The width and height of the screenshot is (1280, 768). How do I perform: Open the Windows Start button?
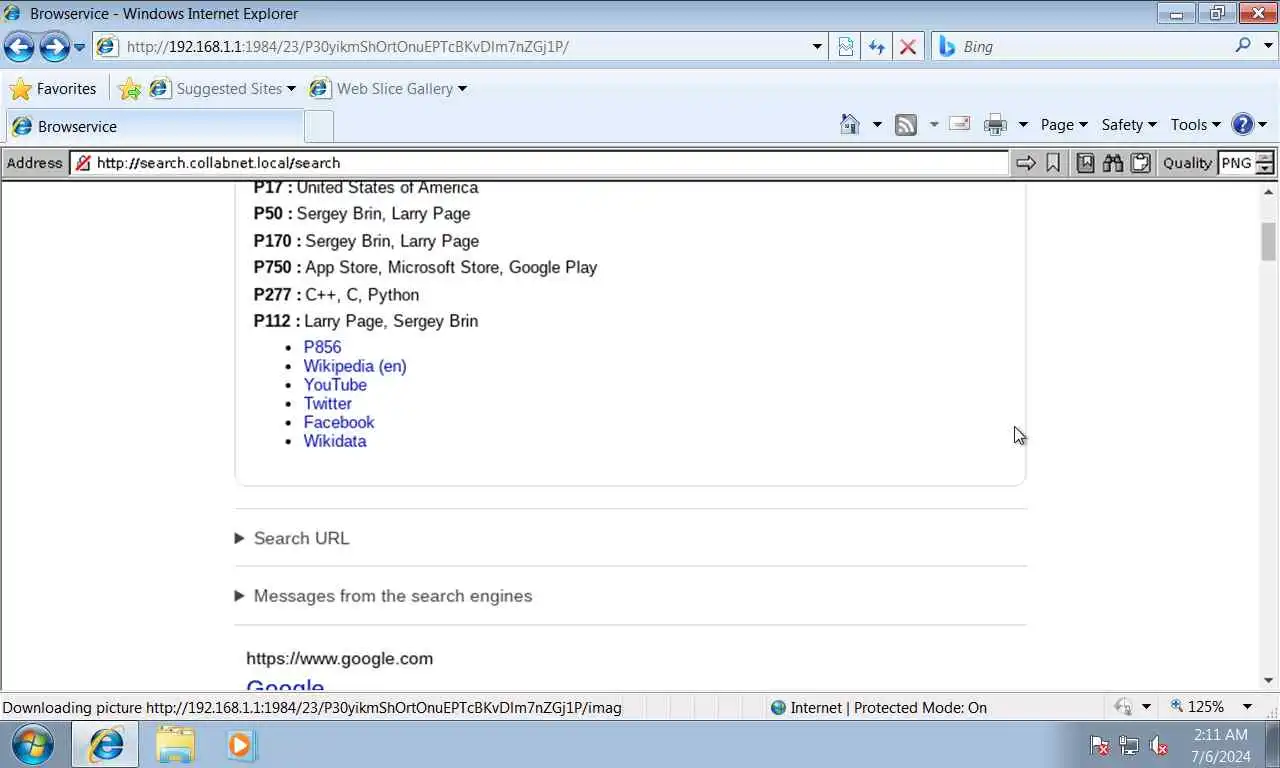click(33, 745)
